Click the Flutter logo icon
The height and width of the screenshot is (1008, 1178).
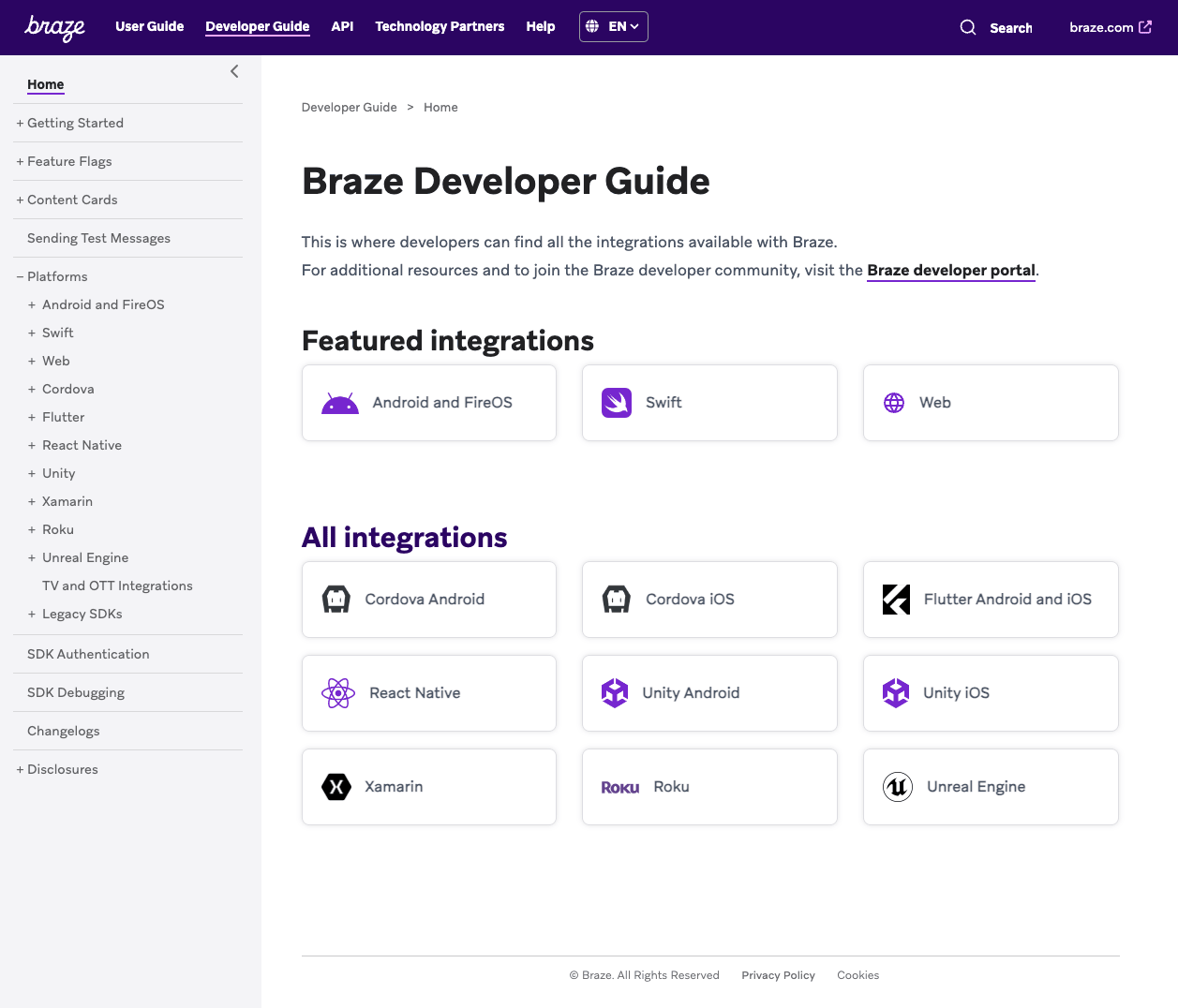[897, 600]
